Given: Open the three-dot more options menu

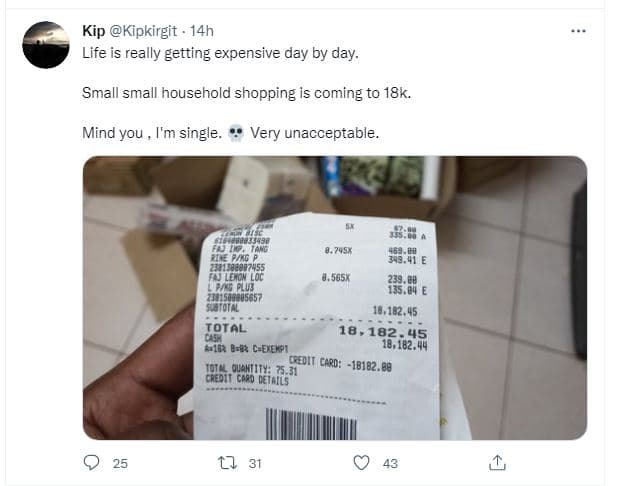Looking at the screenshot, I should pyautogui.click(x=578, y=31).
